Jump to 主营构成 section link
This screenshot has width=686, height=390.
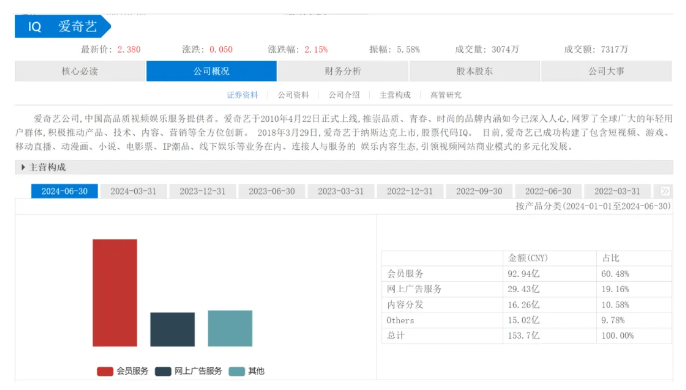click(x=395, y=95)
